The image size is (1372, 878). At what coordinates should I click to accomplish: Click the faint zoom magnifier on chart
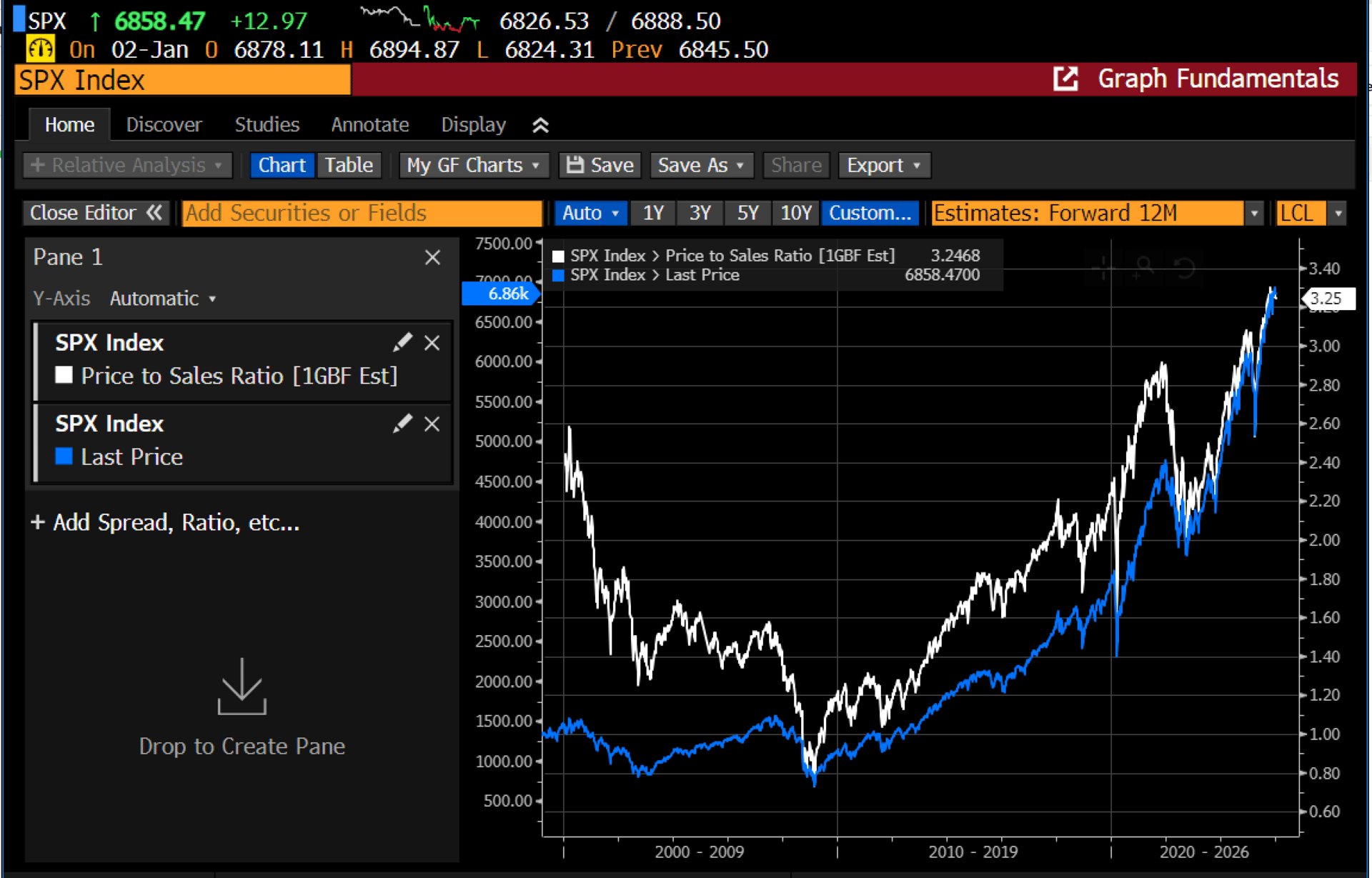(1144, 268)
